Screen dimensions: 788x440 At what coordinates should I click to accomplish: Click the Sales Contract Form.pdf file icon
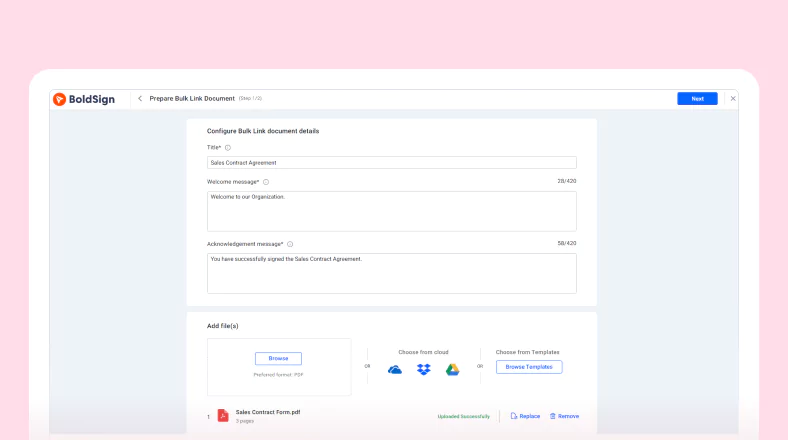pyautogui.click(x=223, y=415)
